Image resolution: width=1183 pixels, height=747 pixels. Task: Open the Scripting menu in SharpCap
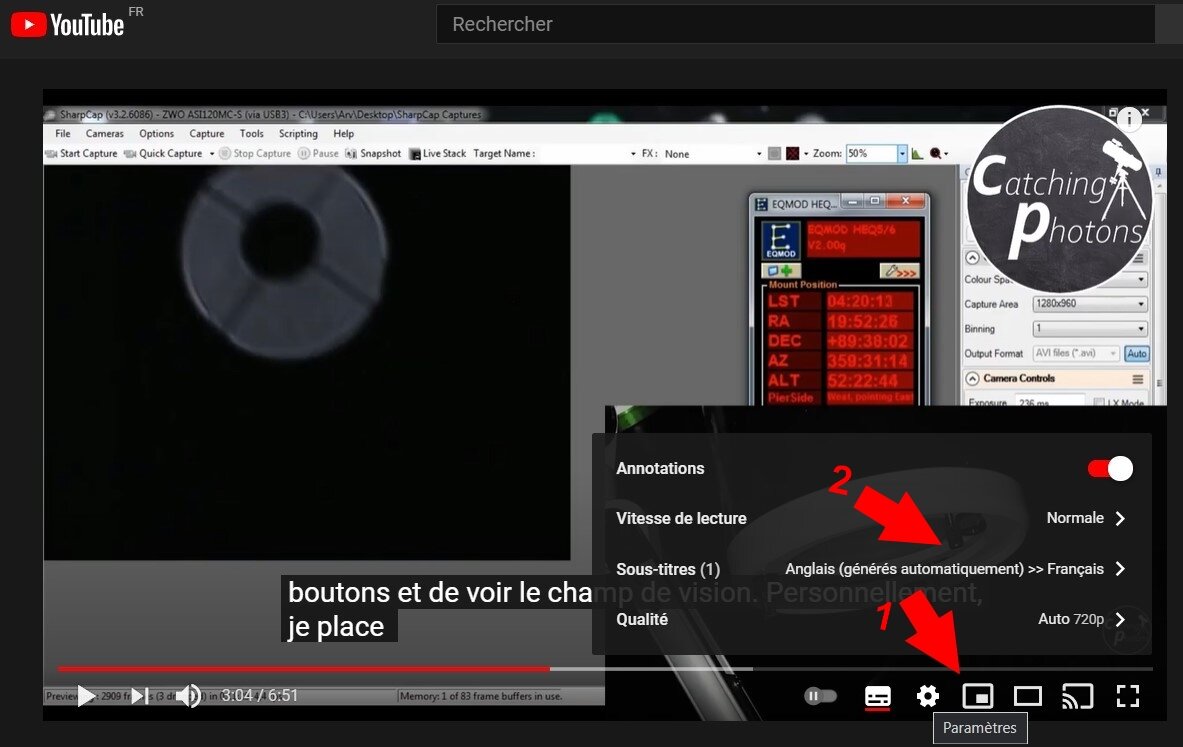(x=298, y=134)
